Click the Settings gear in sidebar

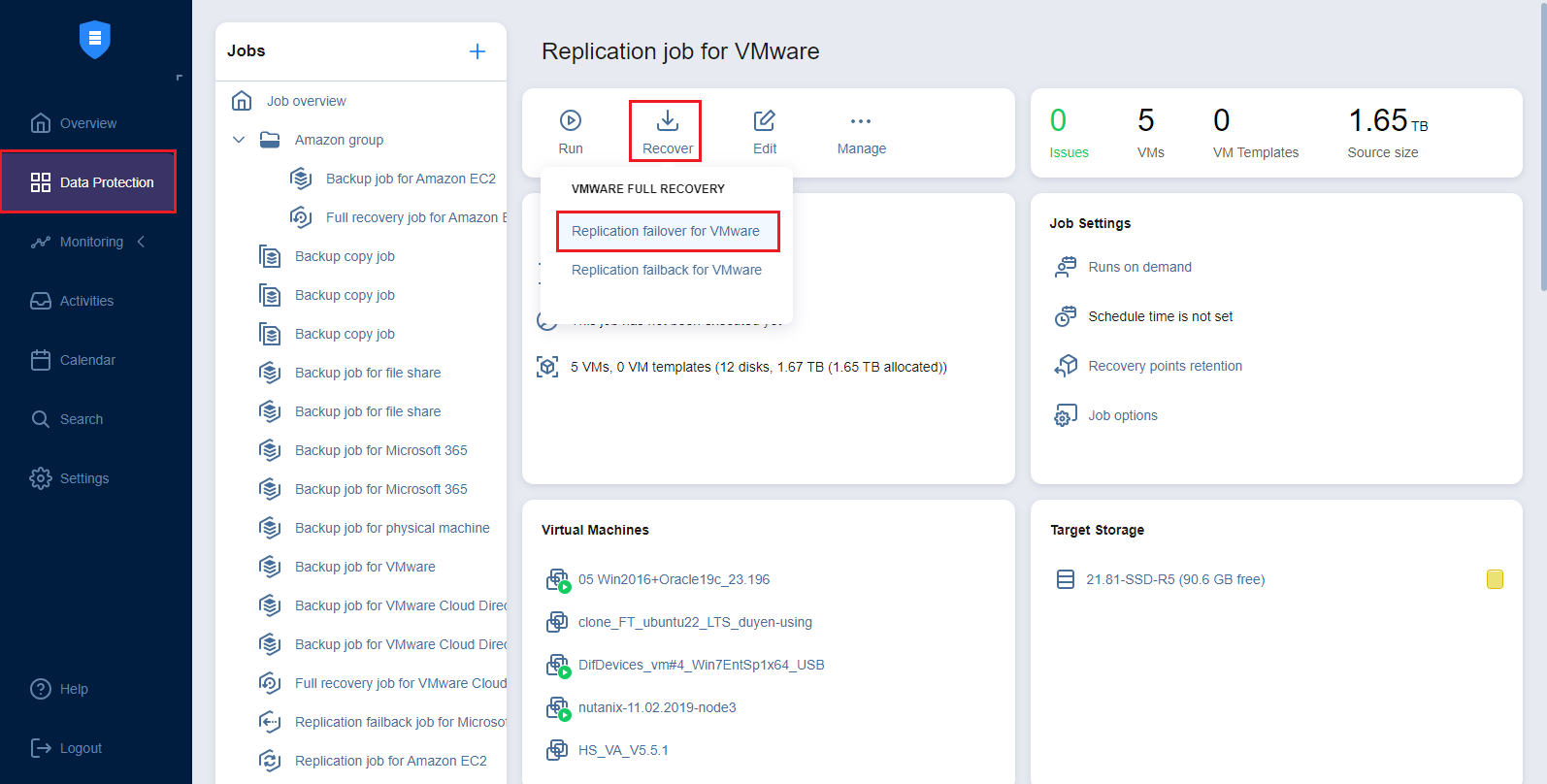41,478
